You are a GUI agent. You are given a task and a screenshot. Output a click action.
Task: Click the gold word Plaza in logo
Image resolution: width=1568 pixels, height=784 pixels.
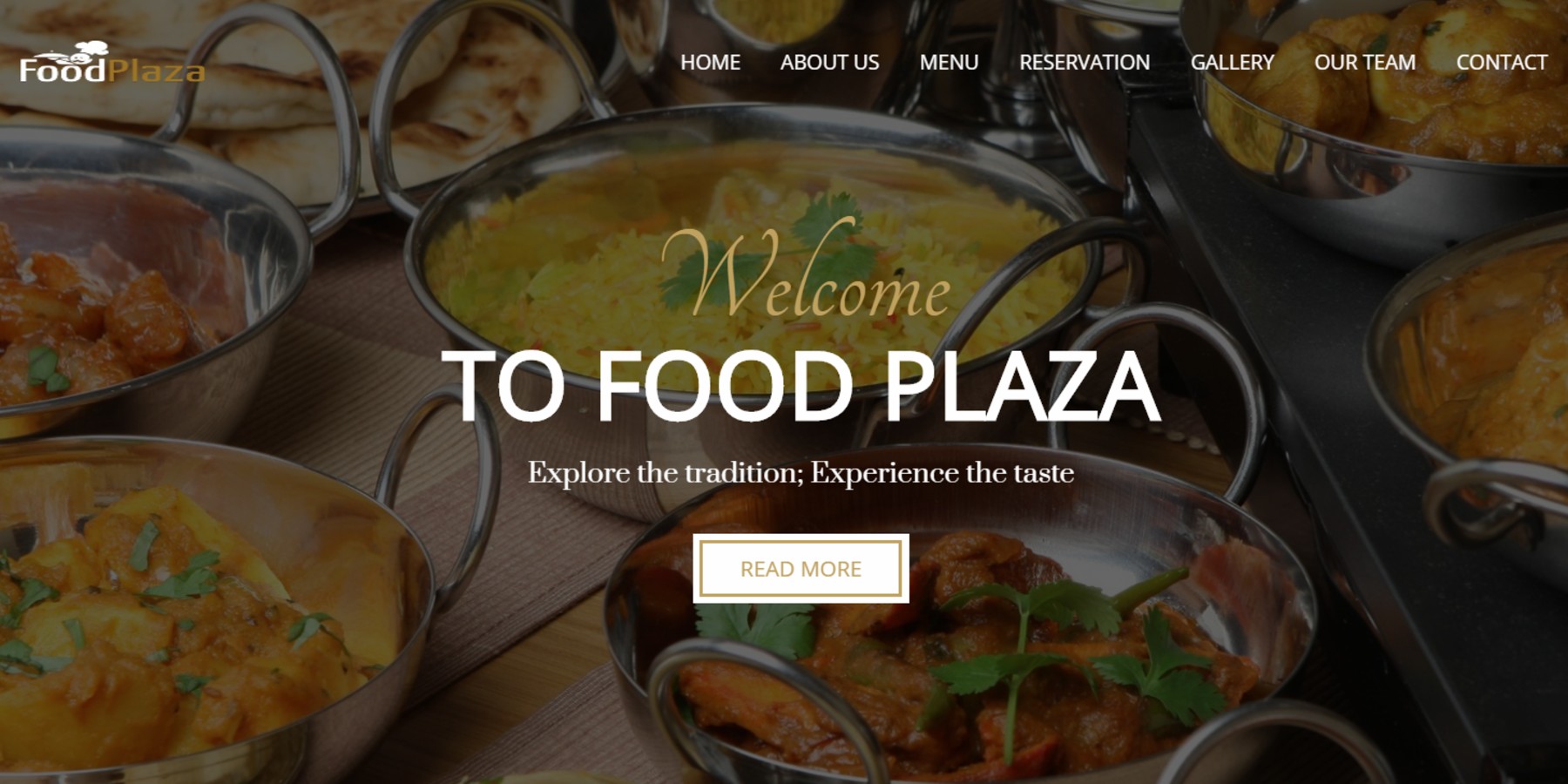158,71
